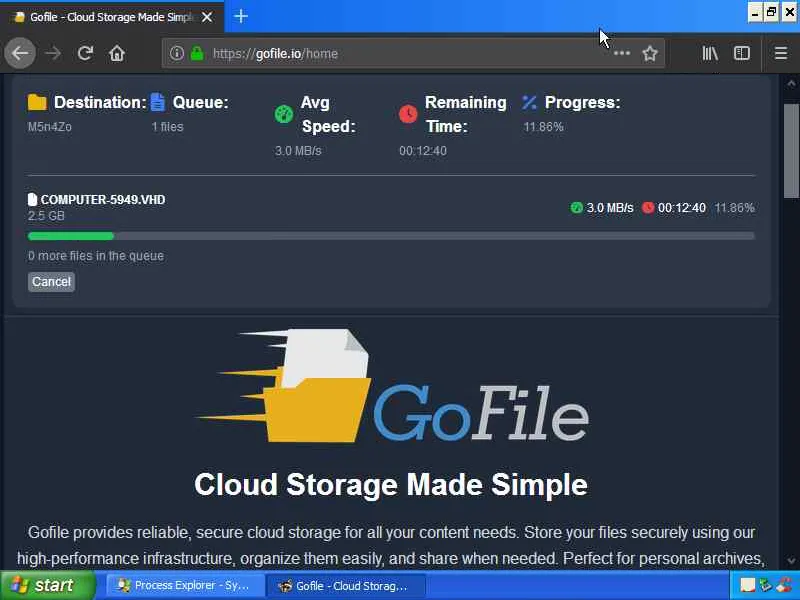Reload the gofile.io page
The height and width of the screenshot is (600, 800).
85,53
